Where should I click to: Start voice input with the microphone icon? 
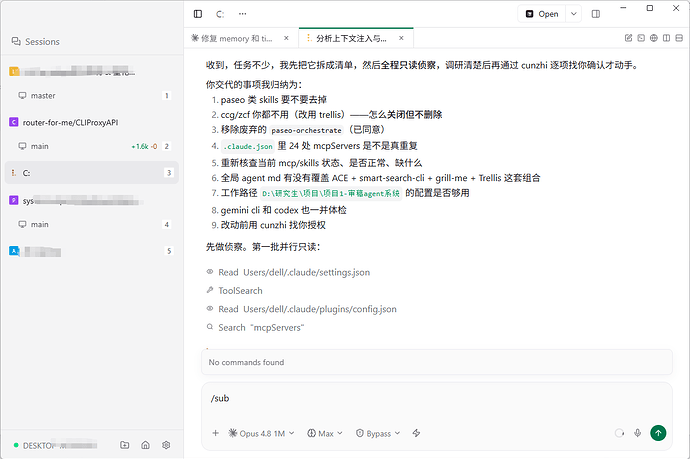pos(638,433)
